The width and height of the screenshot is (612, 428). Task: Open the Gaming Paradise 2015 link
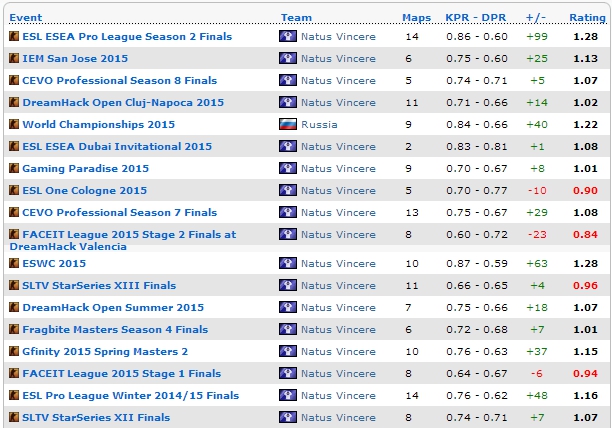[x=85, y=168]
